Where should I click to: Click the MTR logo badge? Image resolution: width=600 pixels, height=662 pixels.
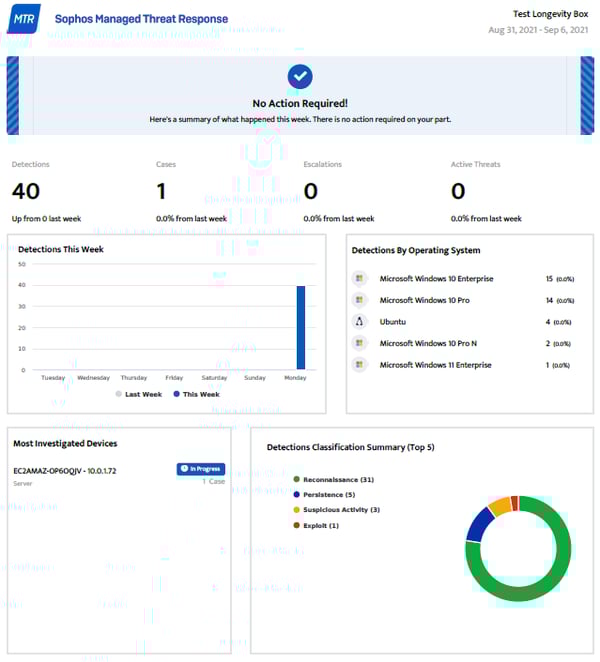pos(24,19)
